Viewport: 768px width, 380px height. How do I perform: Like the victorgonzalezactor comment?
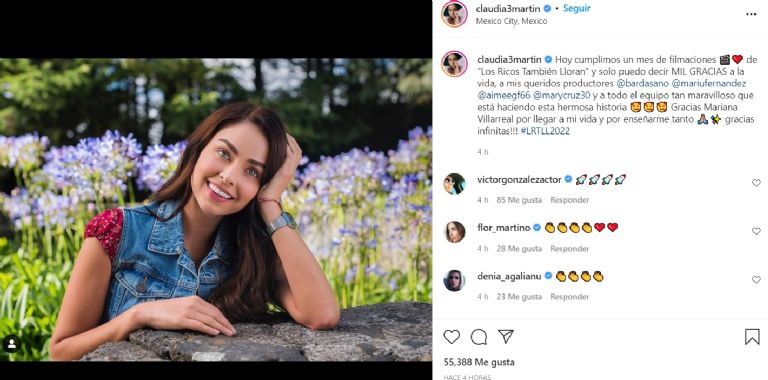click(756, 183)
